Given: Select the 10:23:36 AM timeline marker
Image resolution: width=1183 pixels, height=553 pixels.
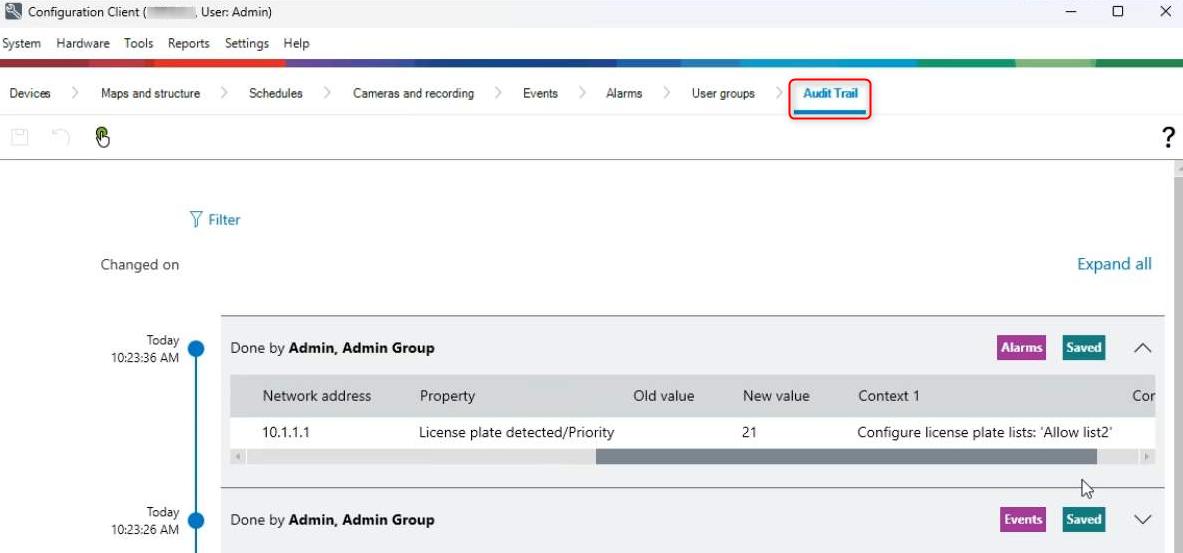Looking at the screenshot, I should click(196, 348).
